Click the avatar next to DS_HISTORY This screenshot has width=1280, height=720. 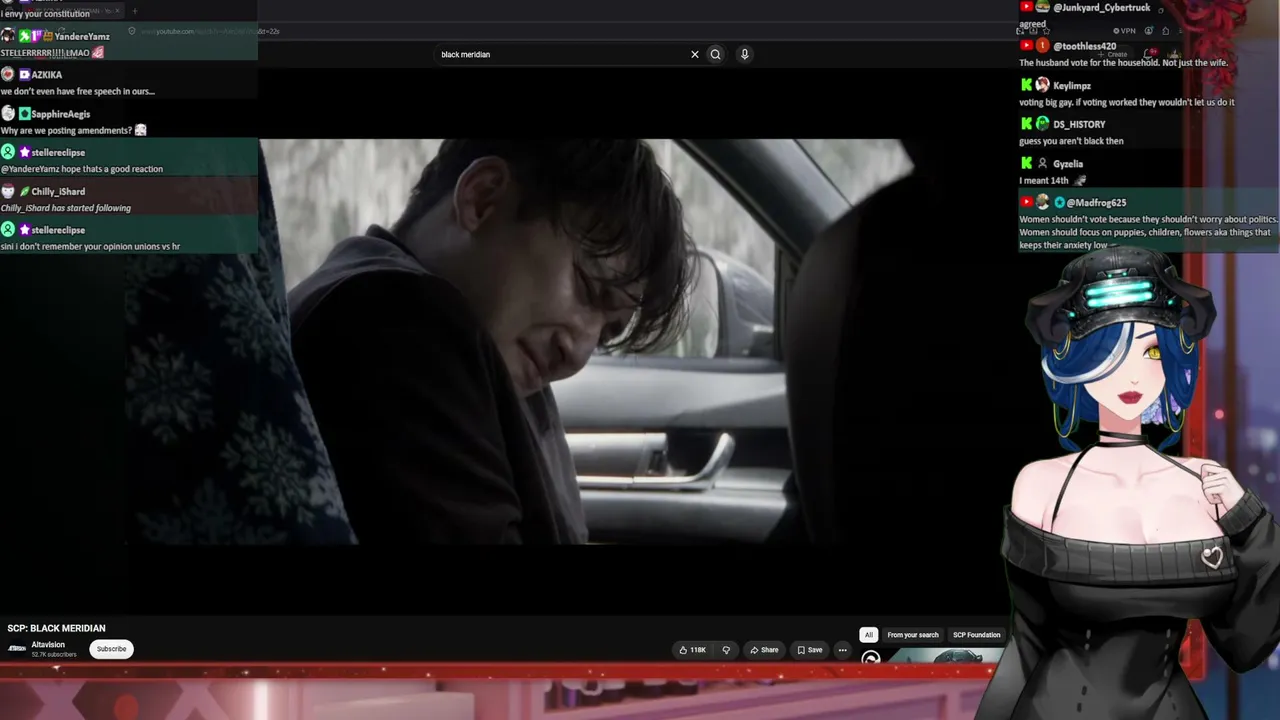[x=1043, y=124]
